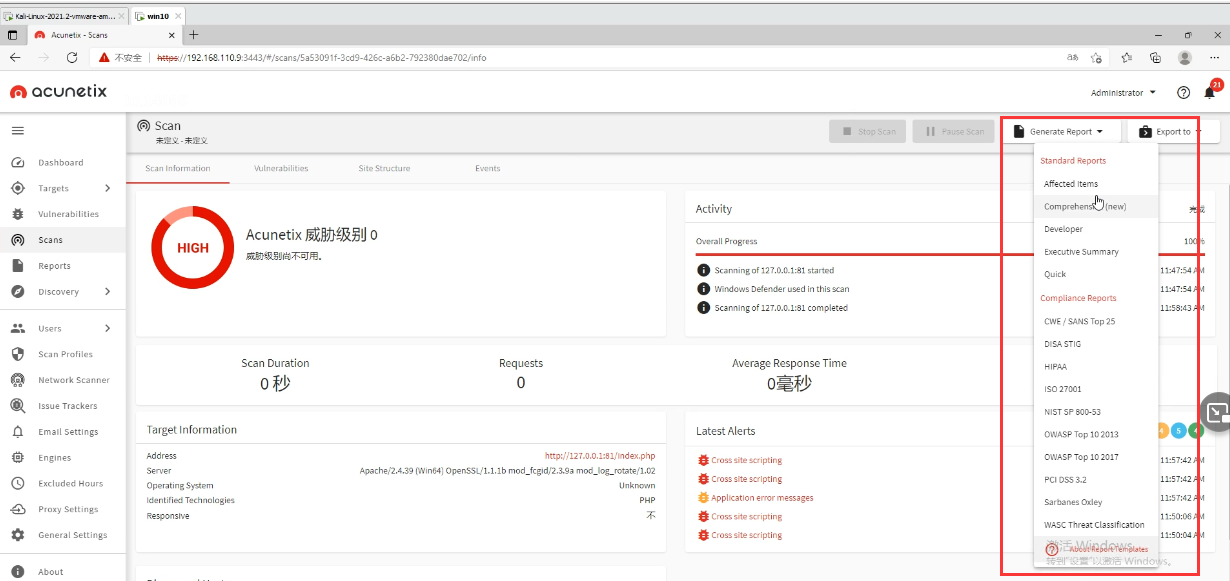
Task: Switch to Vulnerabilities tab
Action: [281, 168]
